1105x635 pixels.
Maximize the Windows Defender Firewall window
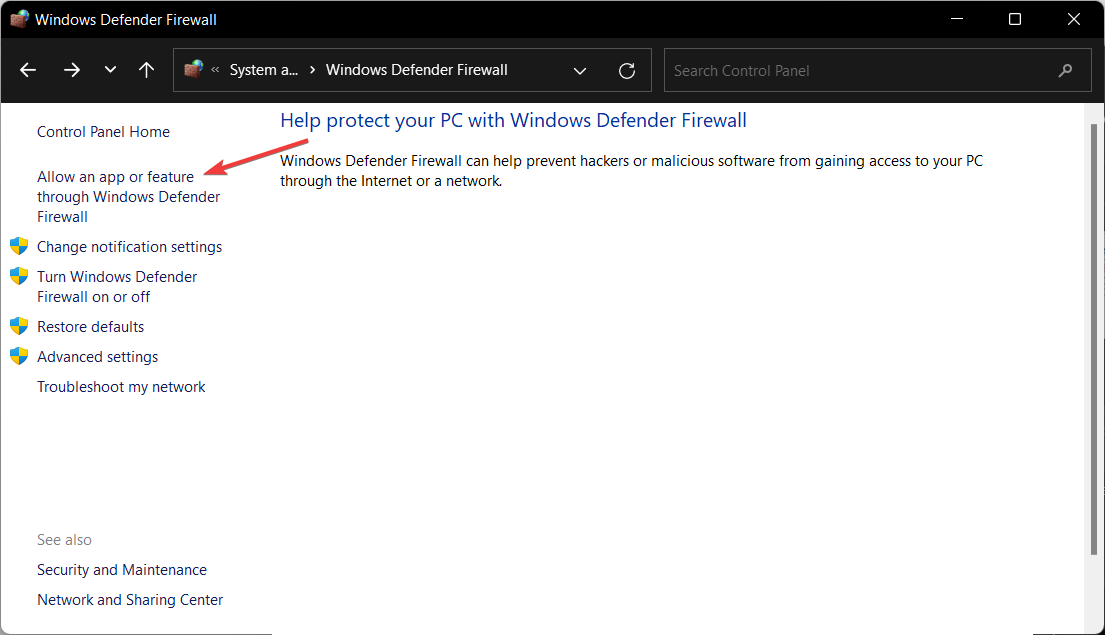tap(1015, 19)
